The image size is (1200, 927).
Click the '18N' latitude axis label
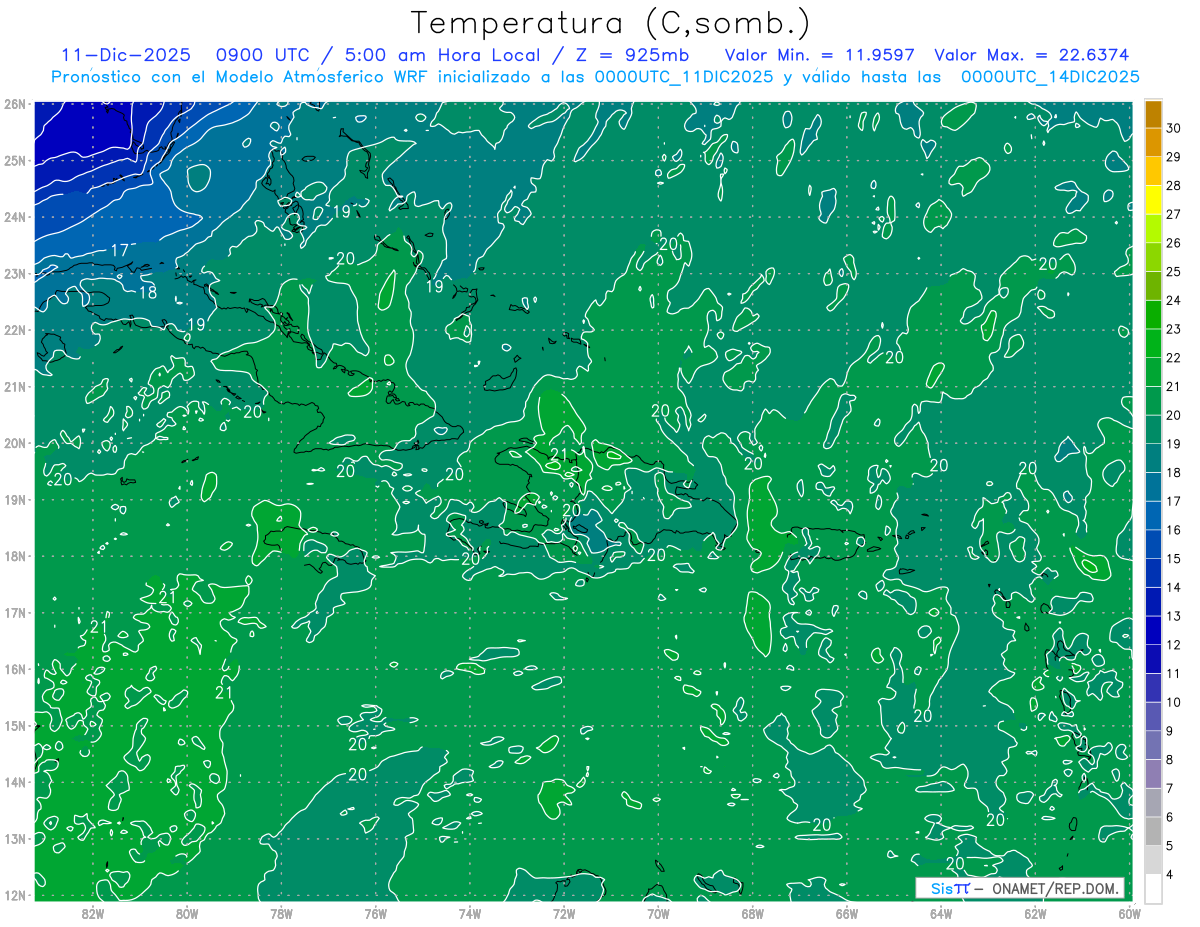14,556
